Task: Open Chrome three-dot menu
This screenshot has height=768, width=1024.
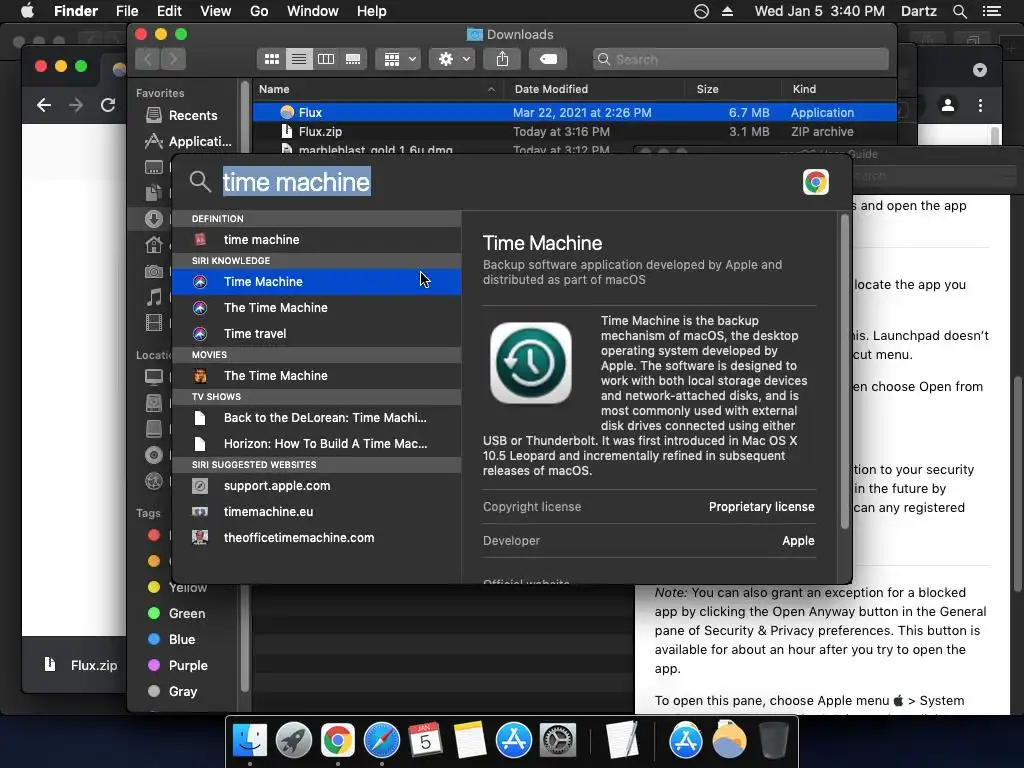Action: [980, 105]
